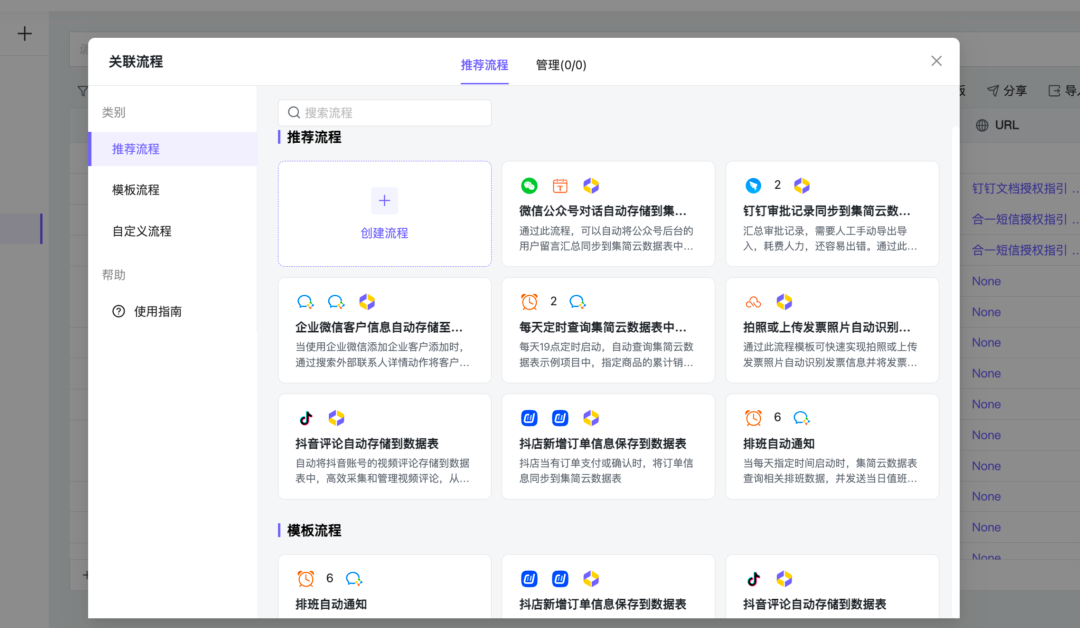Click the 搜索流程 search field
The height and width of the screenshot is (628, 1080).
[x=385, y=112]
